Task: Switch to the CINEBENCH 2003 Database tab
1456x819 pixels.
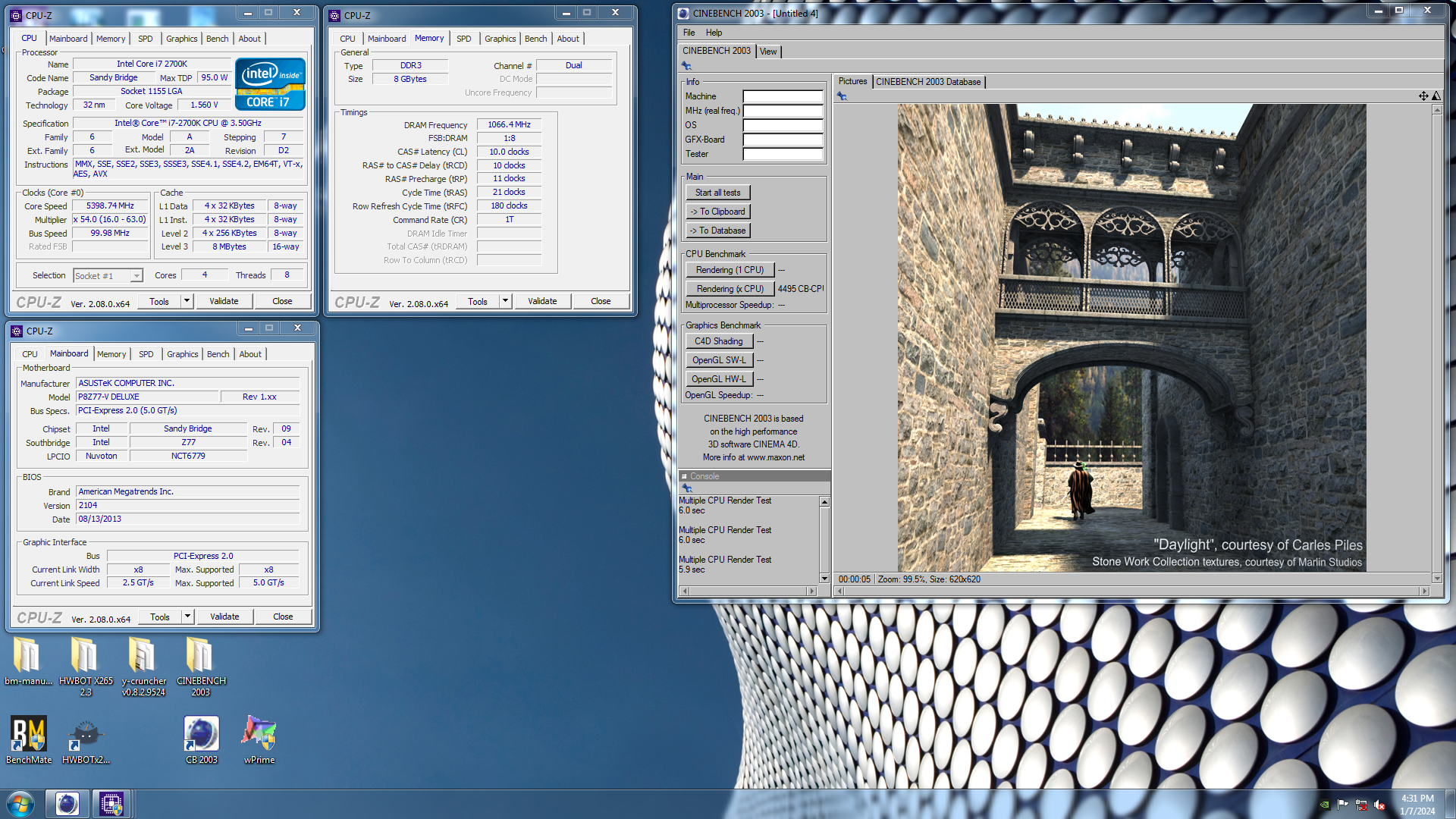Action: [928, 82]
